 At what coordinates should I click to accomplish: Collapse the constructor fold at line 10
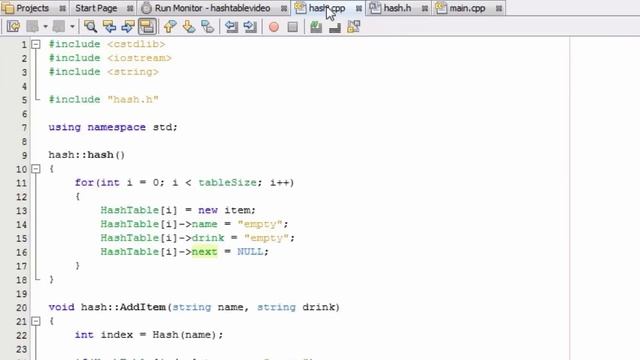pyautogui.click(x=36, y=169)
